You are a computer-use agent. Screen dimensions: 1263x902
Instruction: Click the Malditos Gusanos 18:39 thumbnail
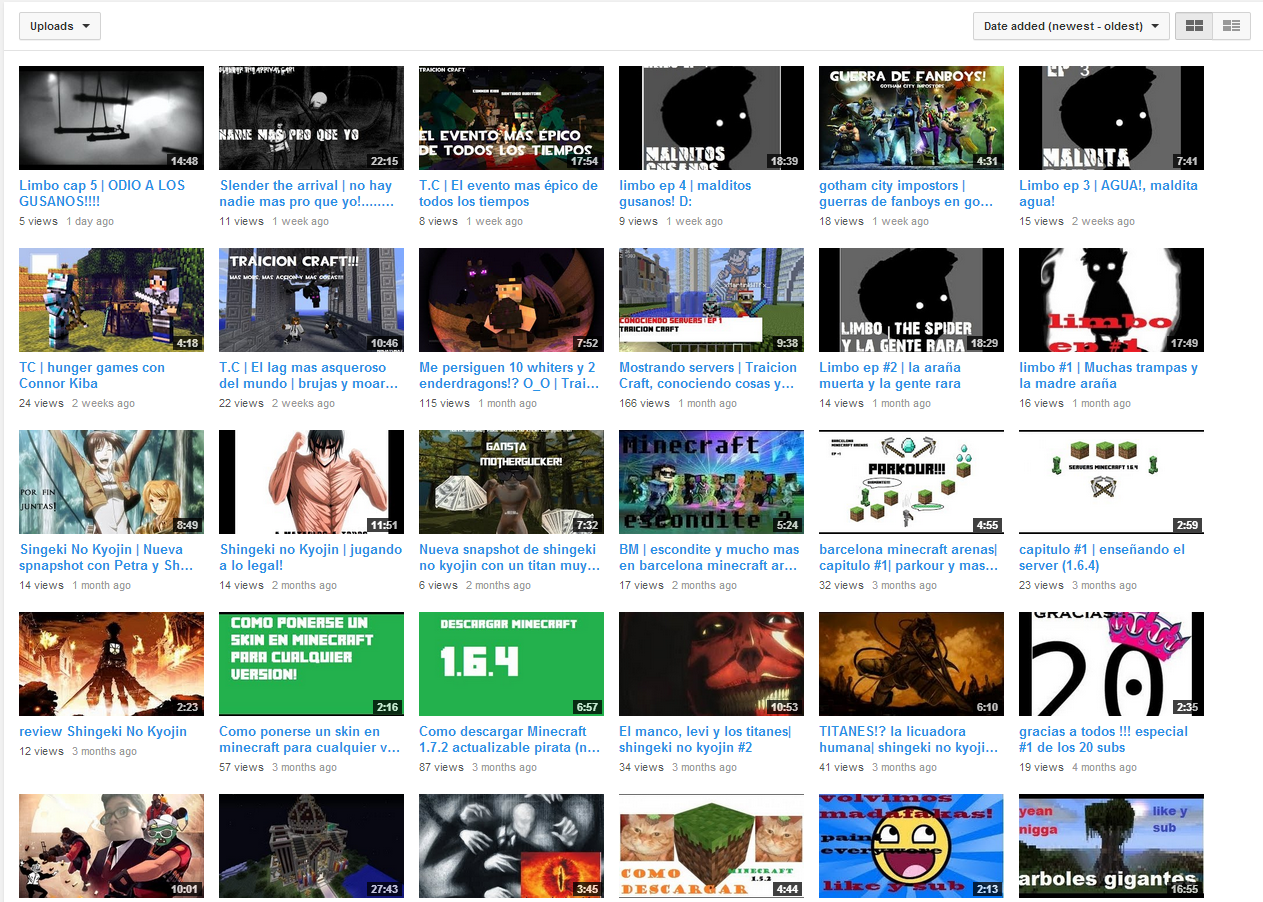(x=711, y=118)
